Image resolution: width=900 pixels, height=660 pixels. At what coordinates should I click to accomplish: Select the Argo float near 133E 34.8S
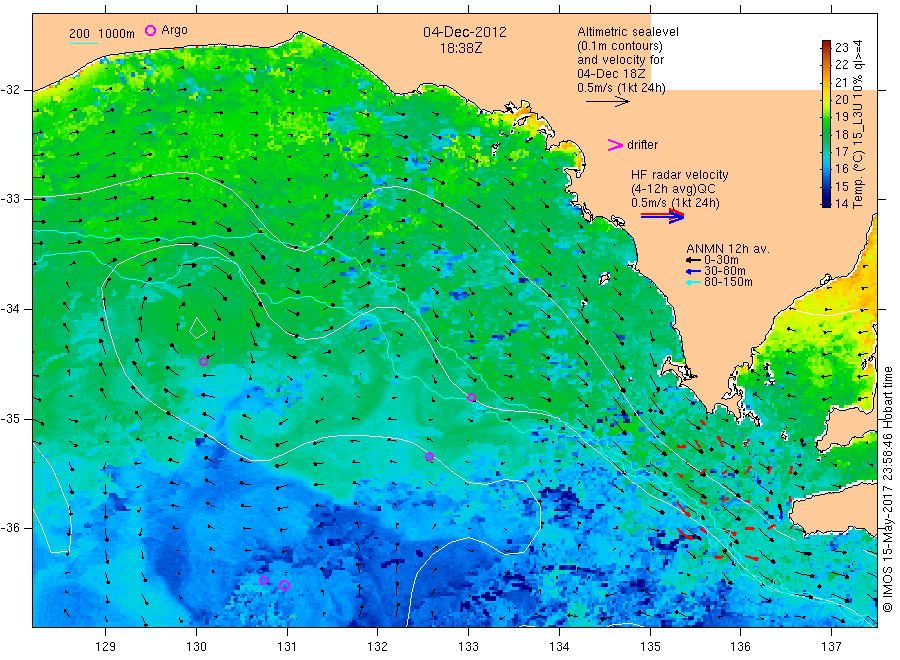471,397
